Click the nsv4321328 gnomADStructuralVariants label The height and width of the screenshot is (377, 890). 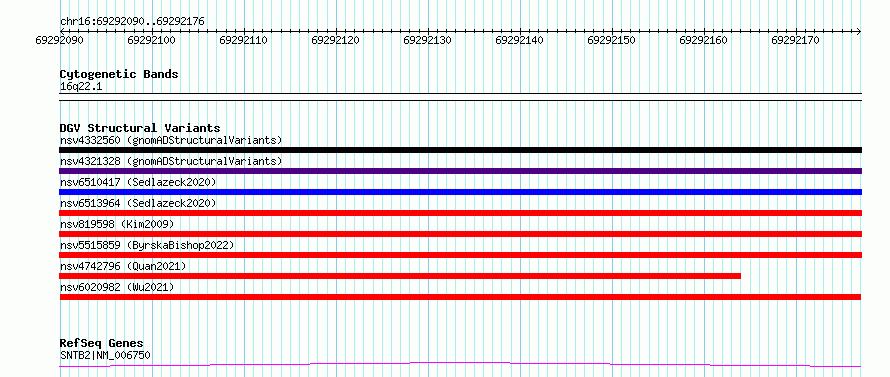point(171,161)
